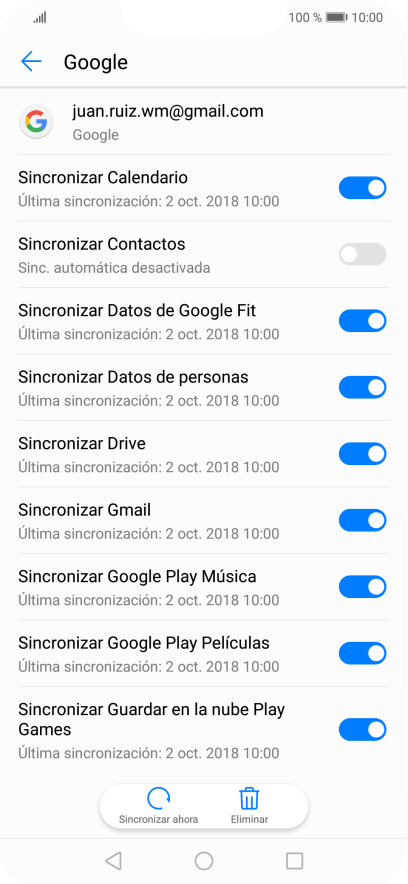Turn off Sincronizar Datos de Google Fit
Image resolution: width=408 pixels, height=884 pixels.
(x=362, y=321)
